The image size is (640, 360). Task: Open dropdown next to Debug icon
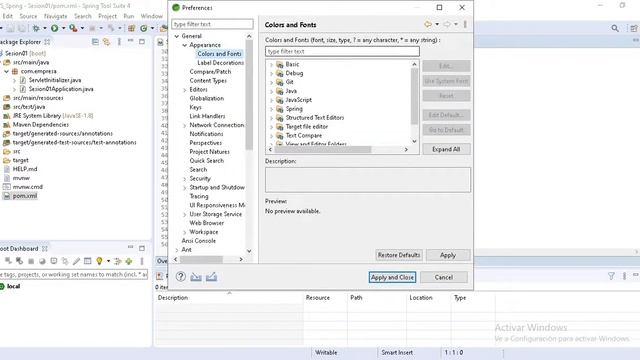(x=44, y=28)
